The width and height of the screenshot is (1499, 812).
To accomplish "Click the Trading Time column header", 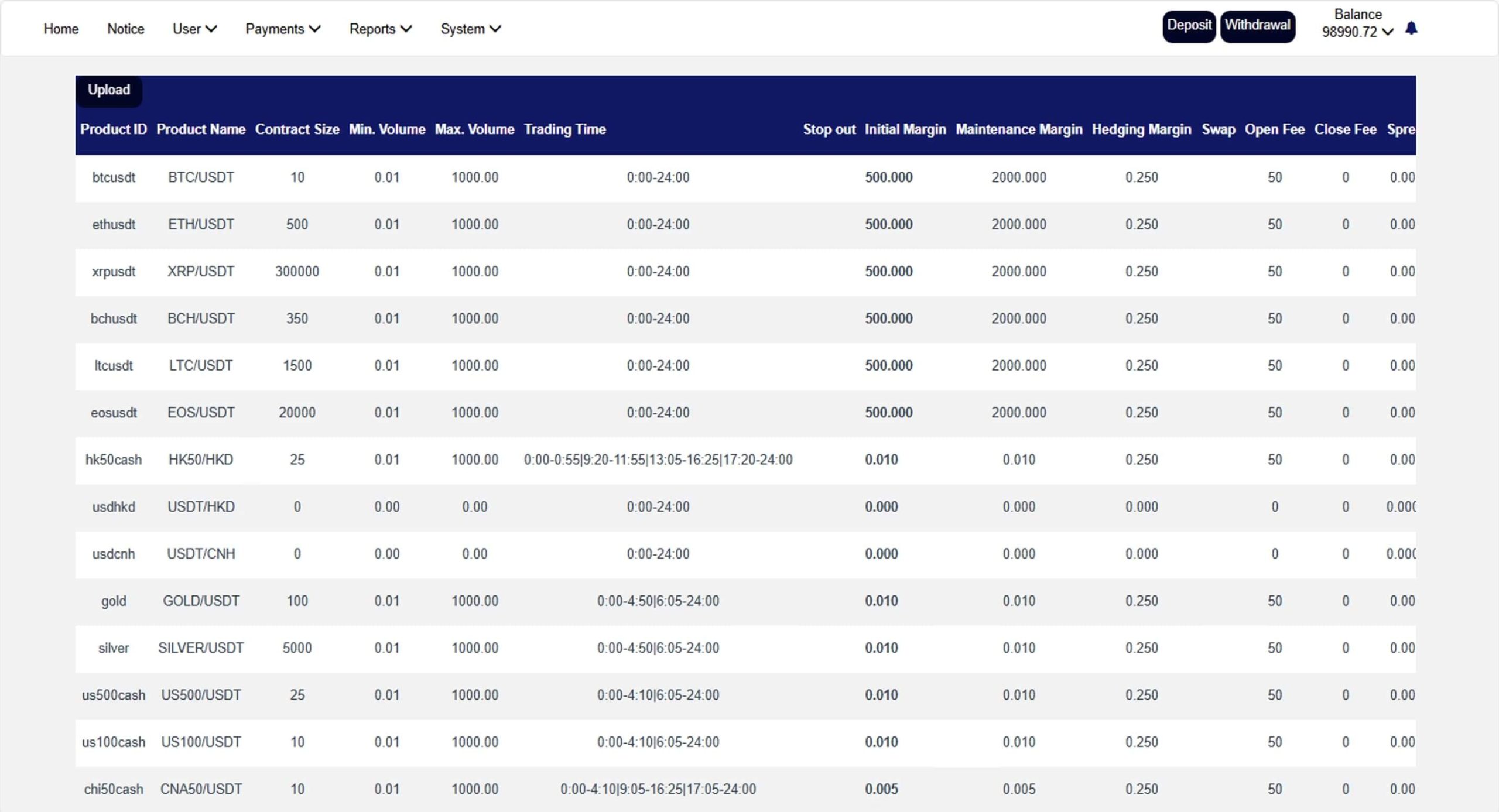I will (x=564, y=129).
